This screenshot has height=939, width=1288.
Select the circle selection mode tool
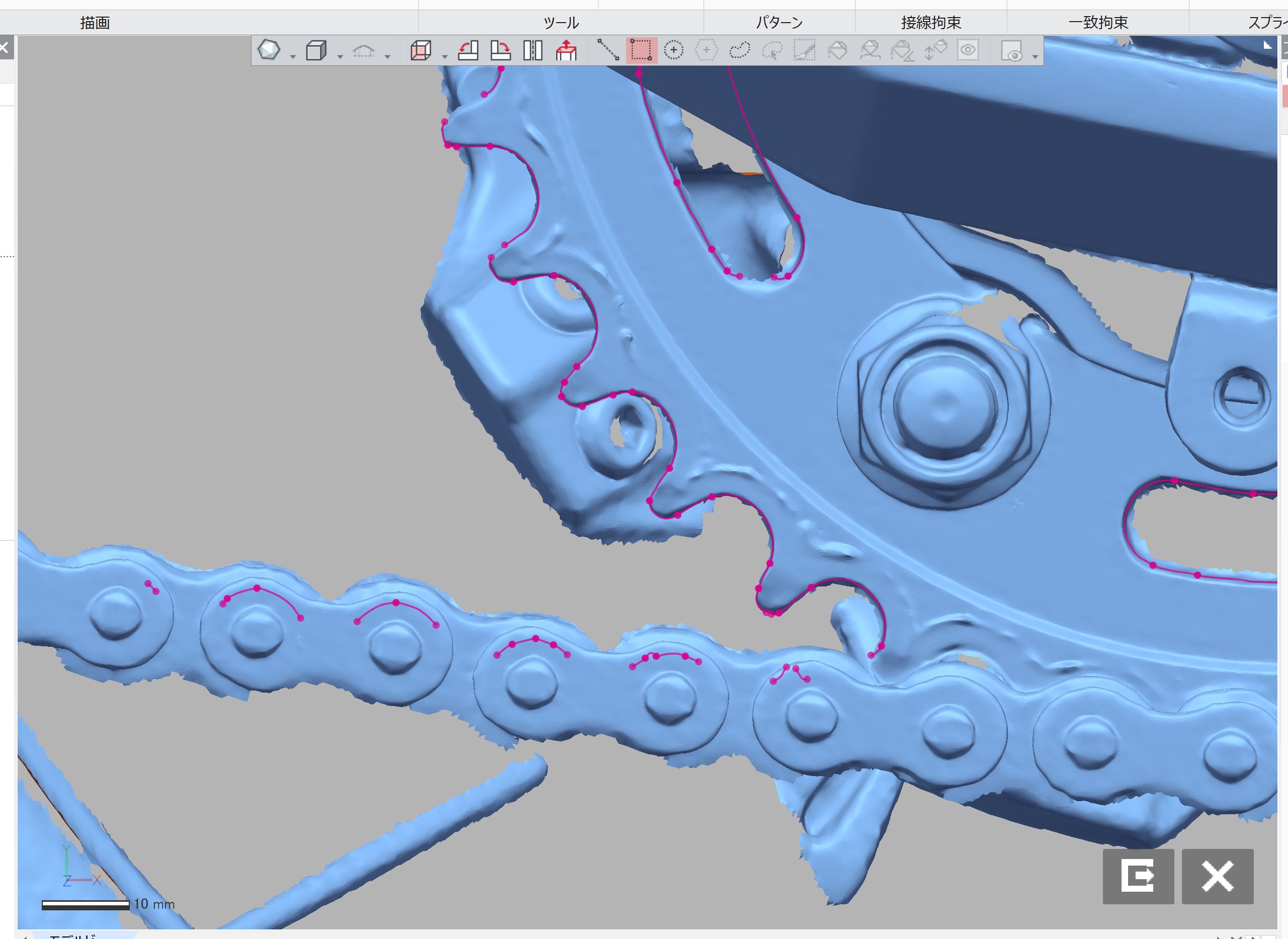(x=673, y=51)
